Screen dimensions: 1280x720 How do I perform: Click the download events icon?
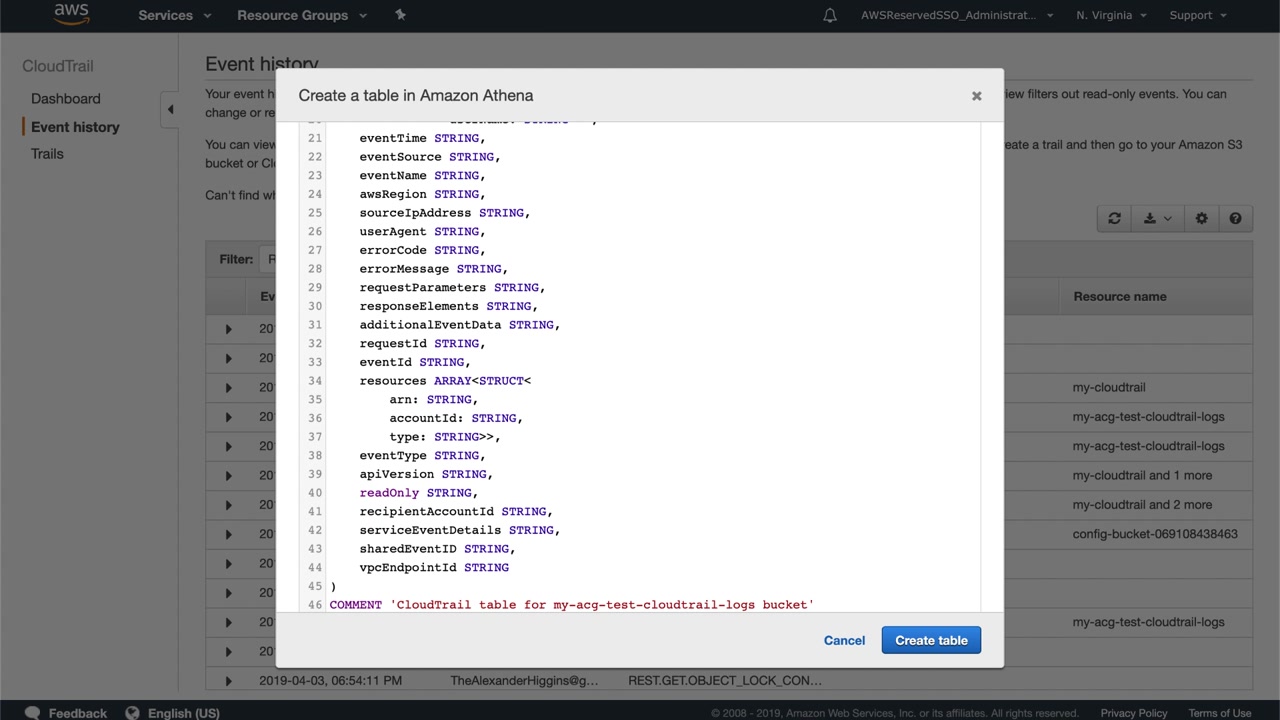tap(1157, 219)
